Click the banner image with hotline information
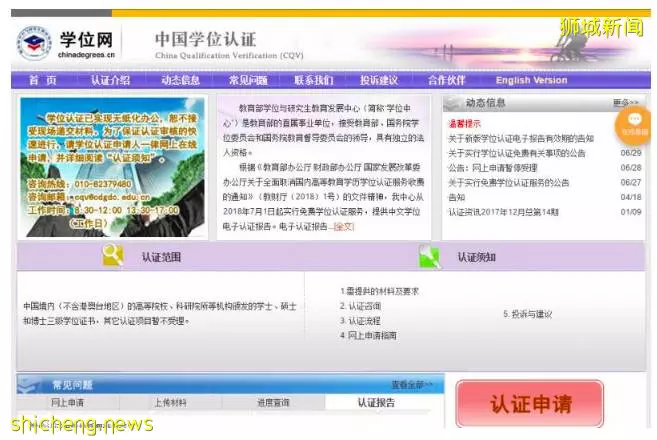 tap(113, 167)
